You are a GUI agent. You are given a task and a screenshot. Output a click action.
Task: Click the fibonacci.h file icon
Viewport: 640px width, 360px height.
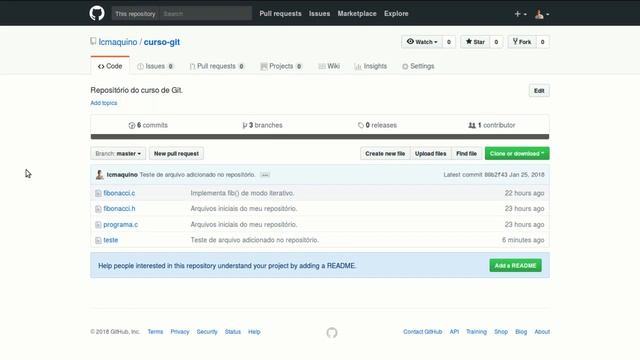point(98,209)
